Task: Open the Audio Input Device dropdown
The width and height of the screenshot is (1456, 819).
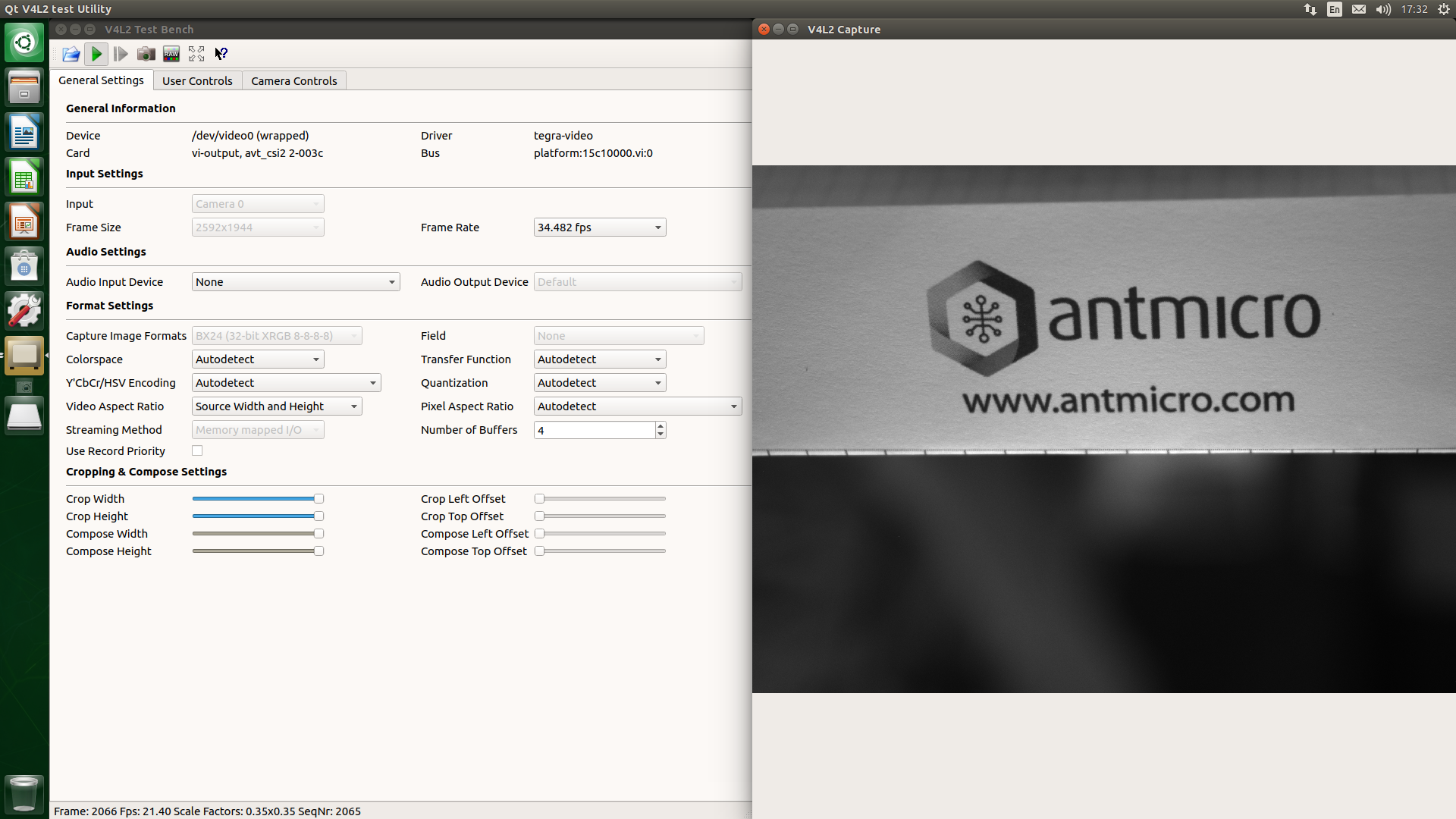Action: coord(296,282)
